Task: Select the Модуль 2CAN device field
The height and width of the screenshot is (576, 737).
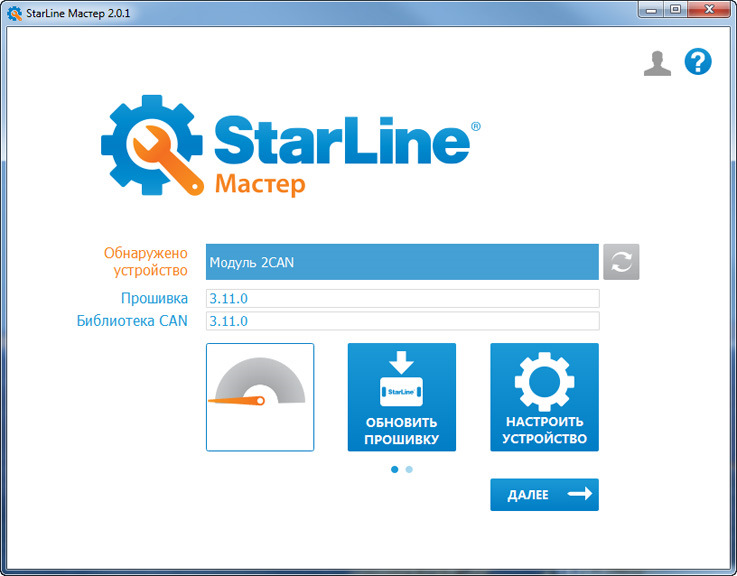Action: (402, 262)
